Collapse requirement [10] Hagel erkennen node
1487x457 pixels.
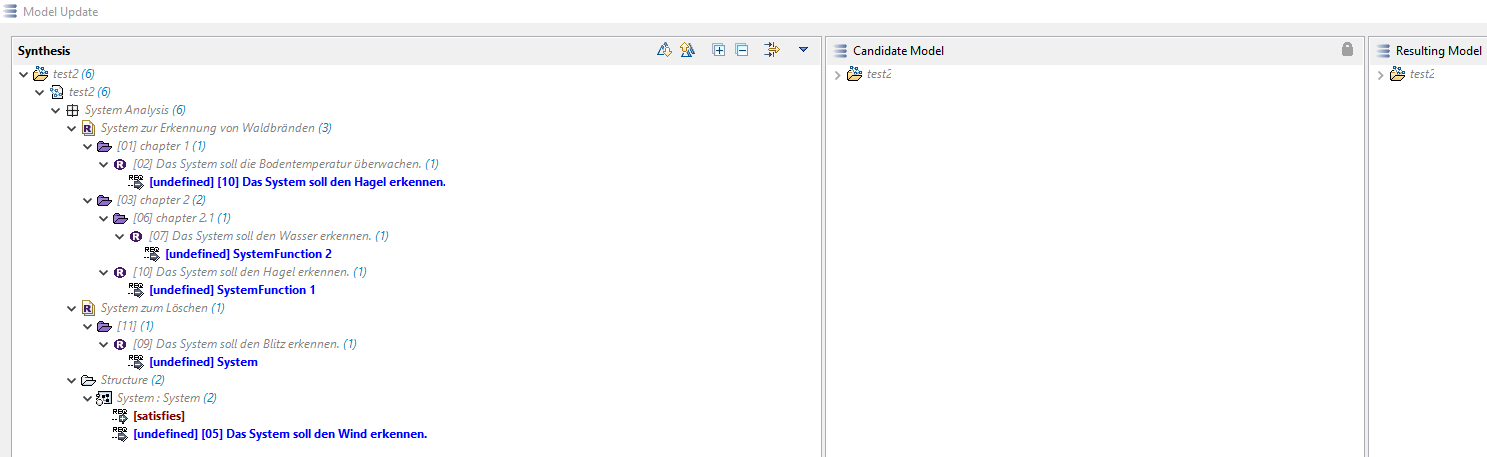click(104, 272)
